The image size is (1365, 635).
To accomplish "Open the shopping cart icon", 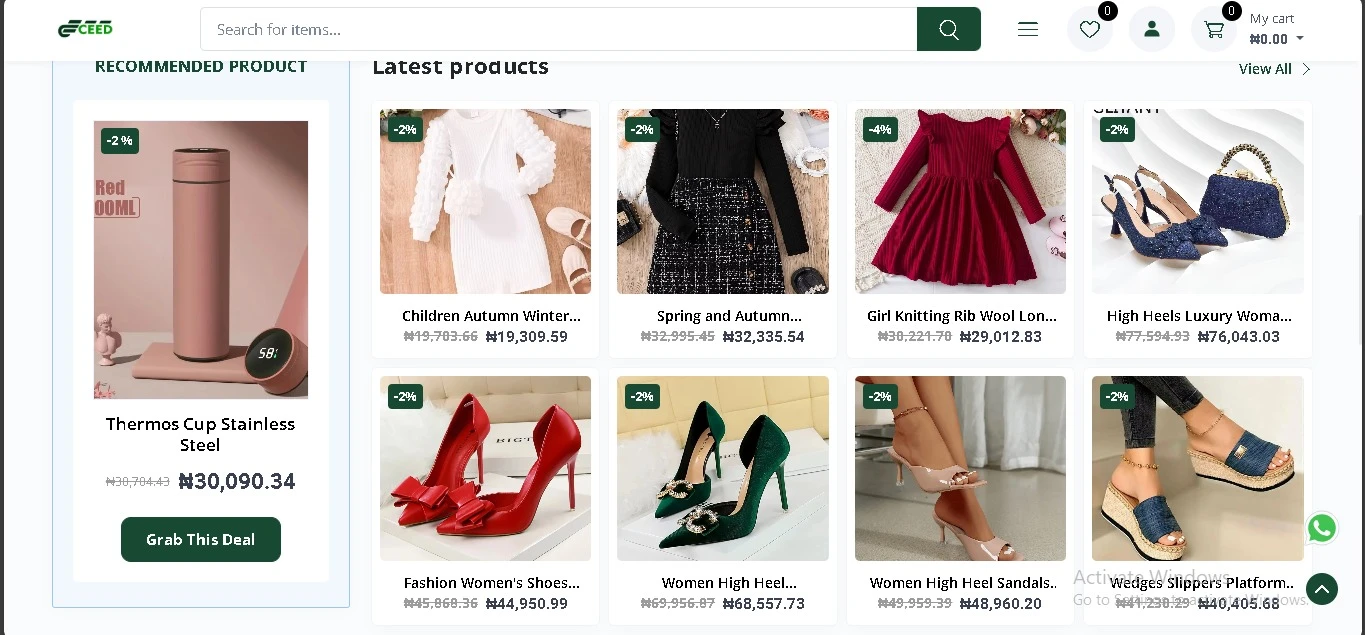I will (1214, 30).
